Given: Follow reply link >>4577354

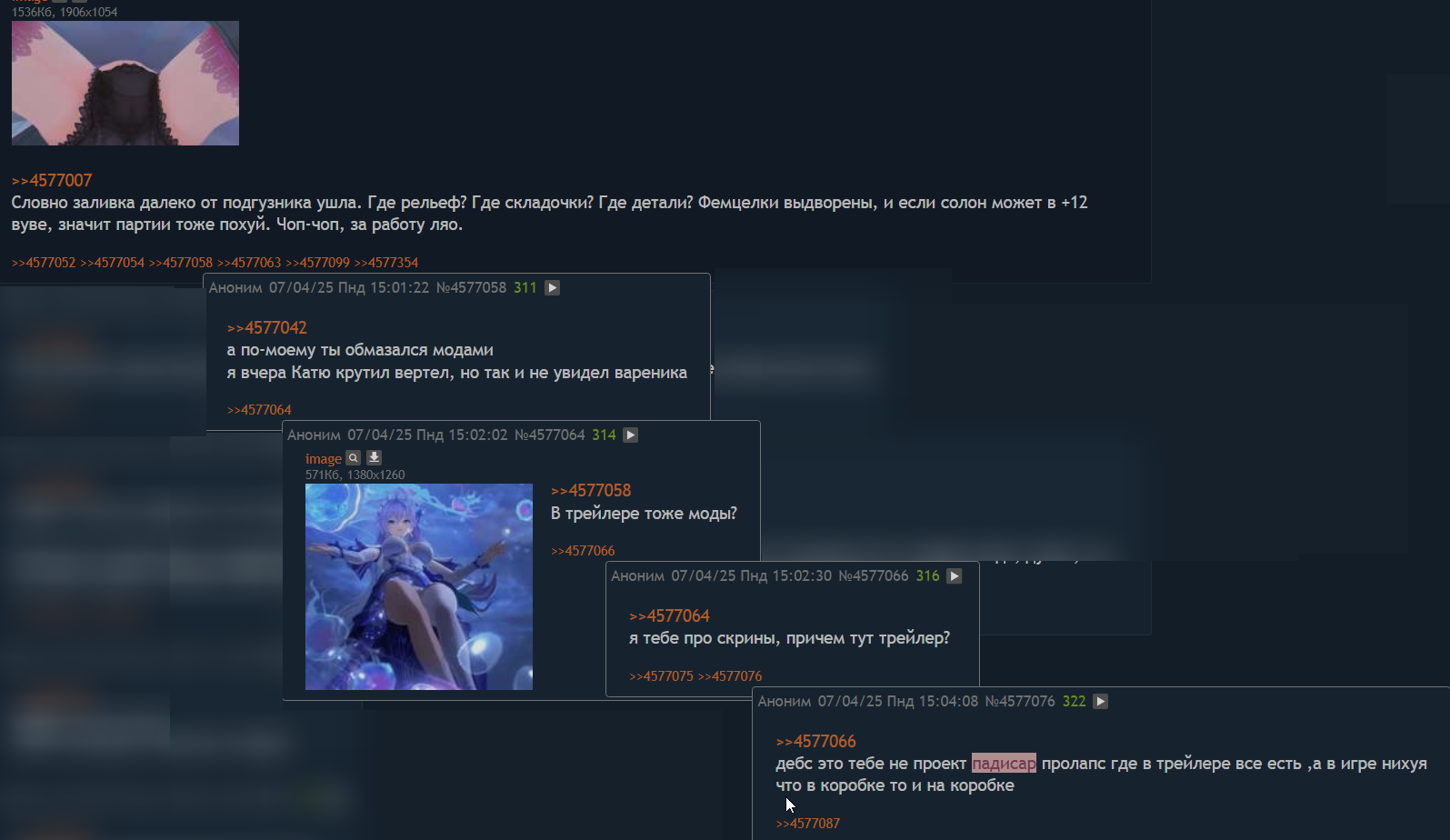Looking at the screenshot, I should click(x=386, y=263).
